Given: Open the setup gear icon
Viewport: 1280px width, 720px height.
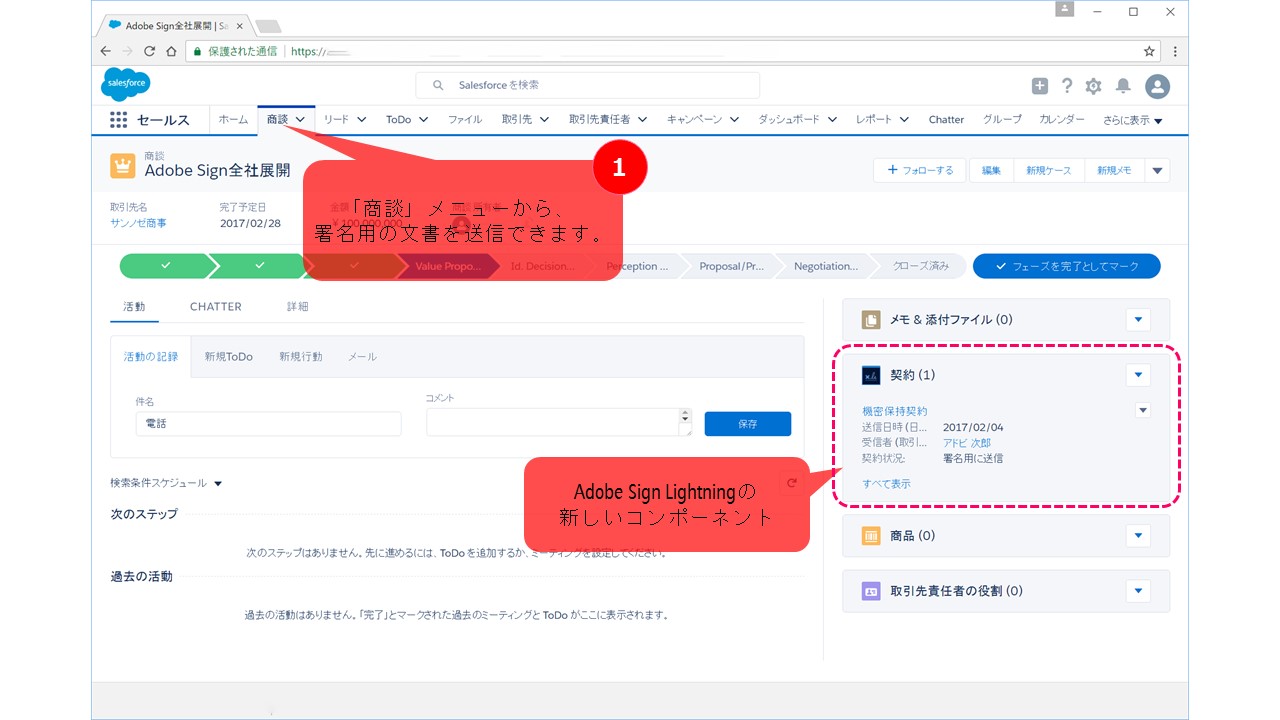Looking at the screenshot, I should tap(1093, 86).
